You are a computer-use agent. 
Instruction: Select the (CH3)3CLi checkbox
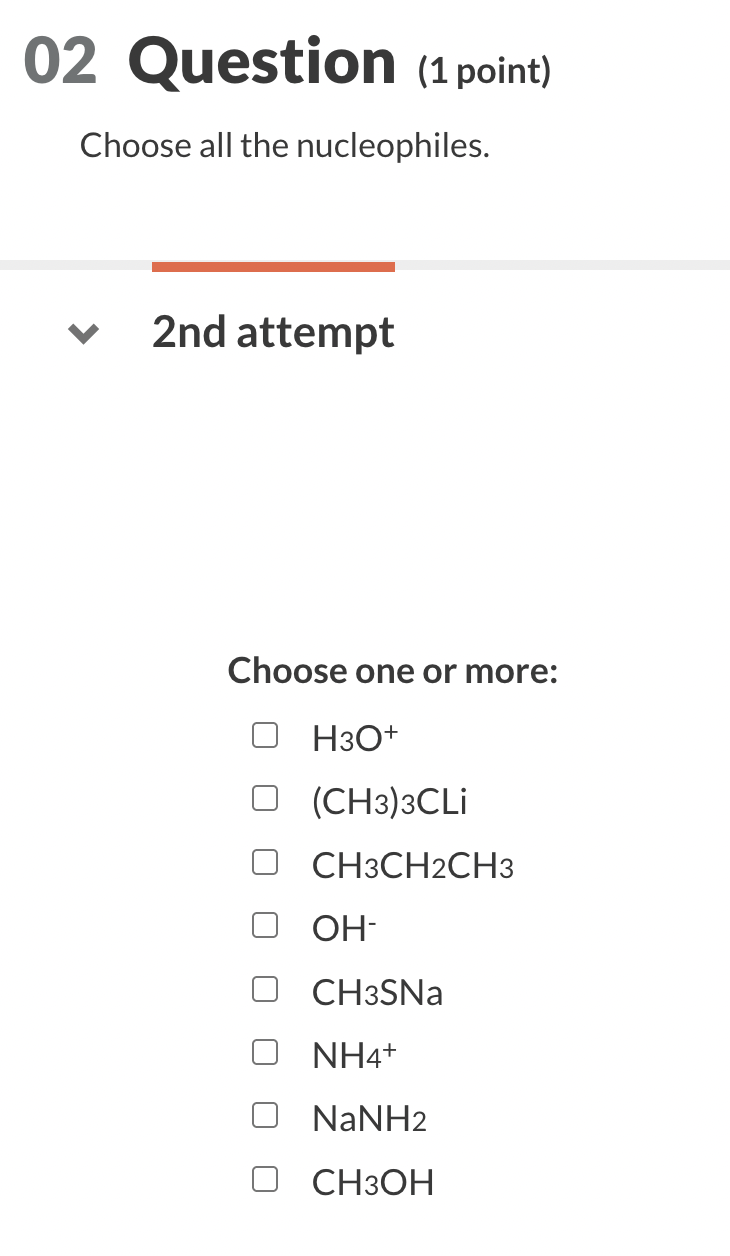[x=265, y=798]
